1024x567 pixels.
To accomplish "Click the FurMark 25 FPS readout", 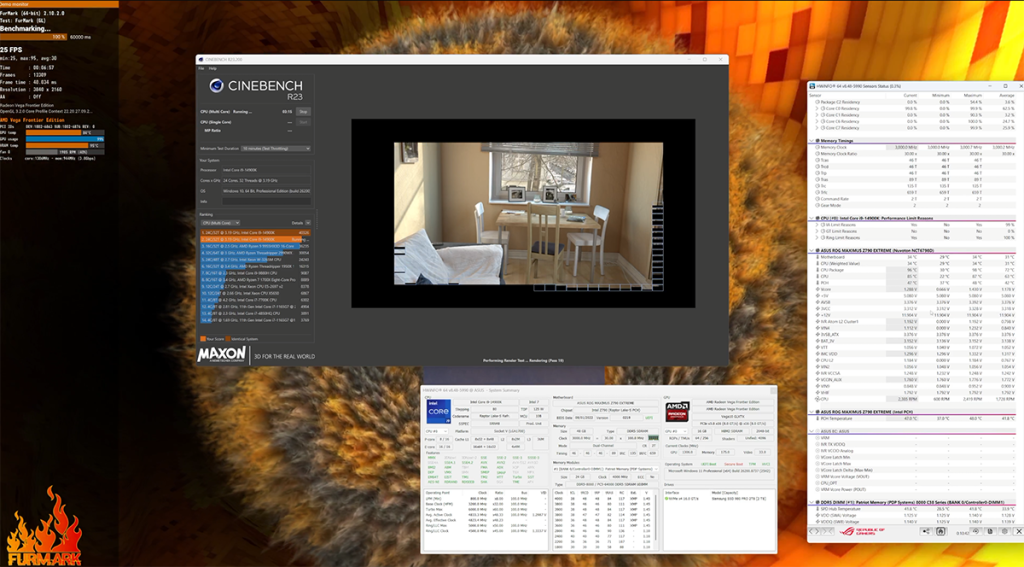I will [12, 50].
